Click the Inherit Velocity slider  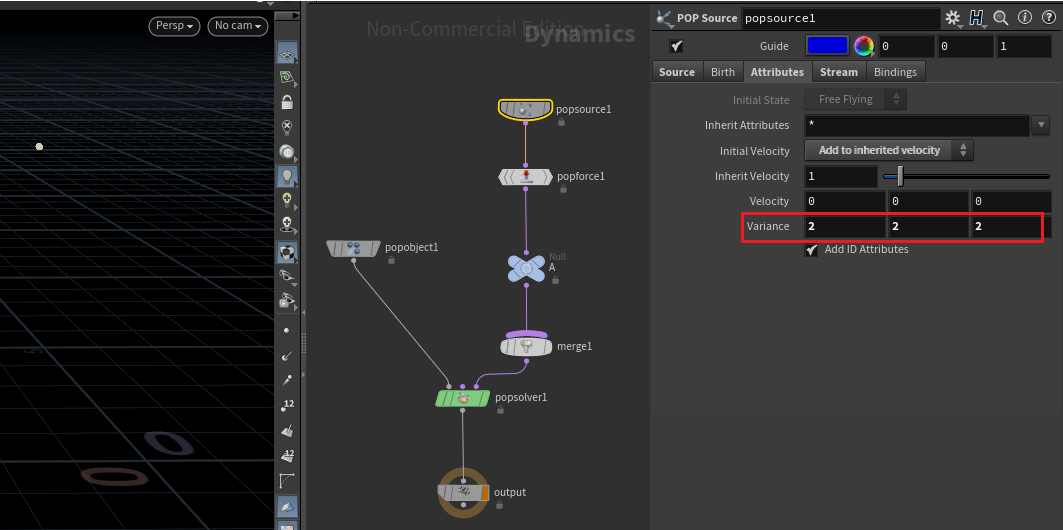(966, 176)
